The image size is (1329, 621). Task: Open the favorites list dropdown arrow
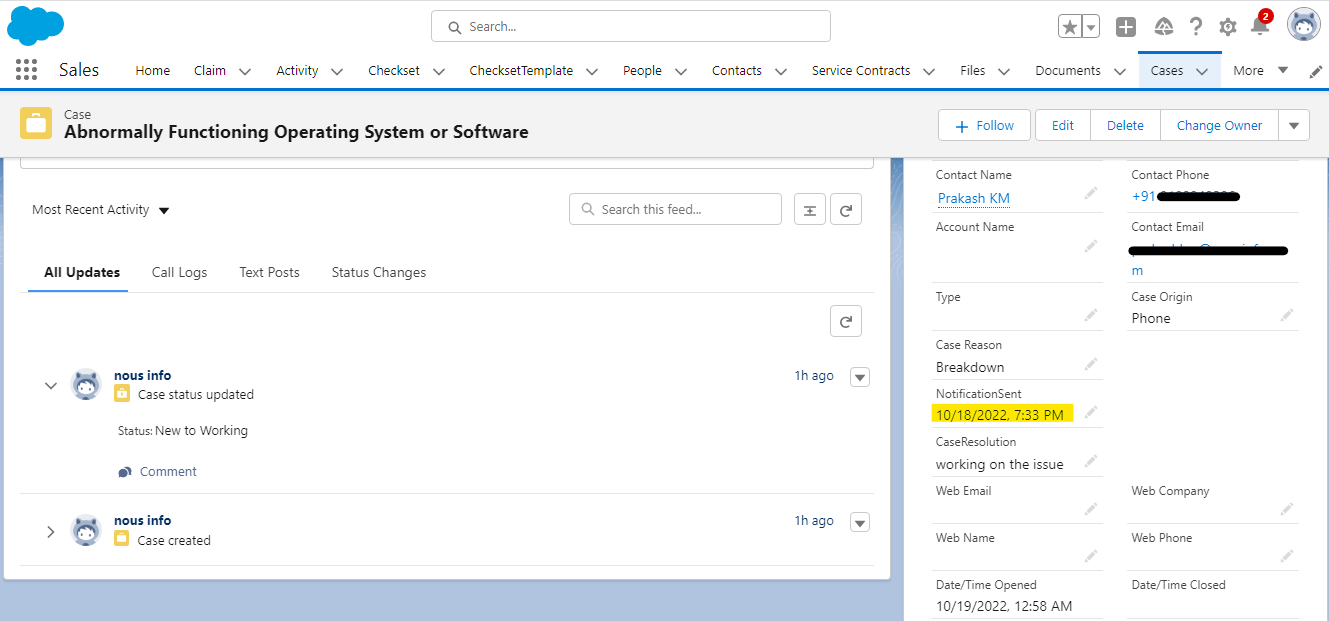click(x=1091, y=27)
